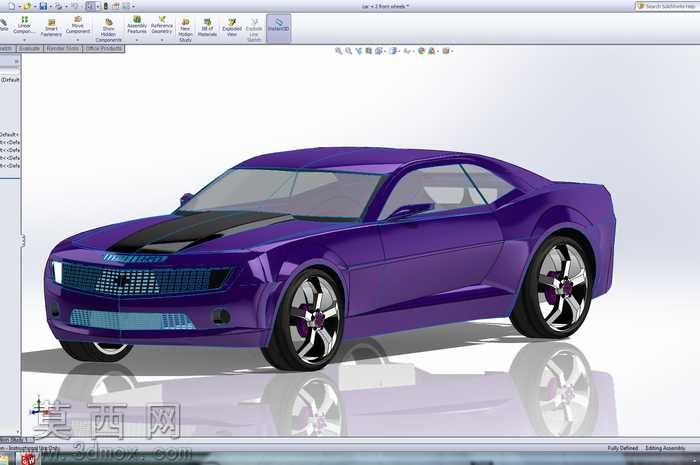The height and width of the screenshot is (465, 700).
Task: Switch to the Evaluate tab
Action: pyautogui.click(x=29, y=48)
